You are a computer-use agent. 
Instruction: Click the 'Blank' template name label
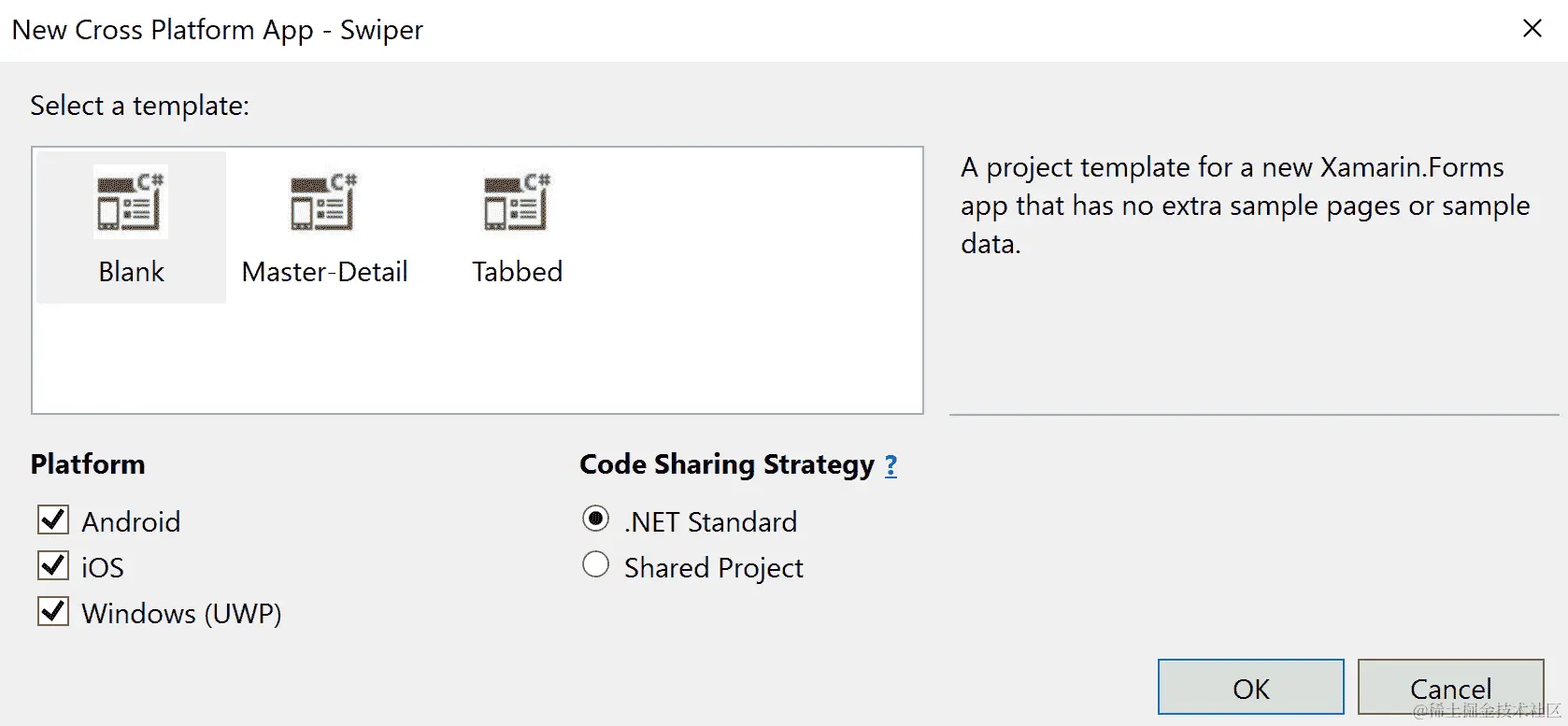click(x=131, y=272)
